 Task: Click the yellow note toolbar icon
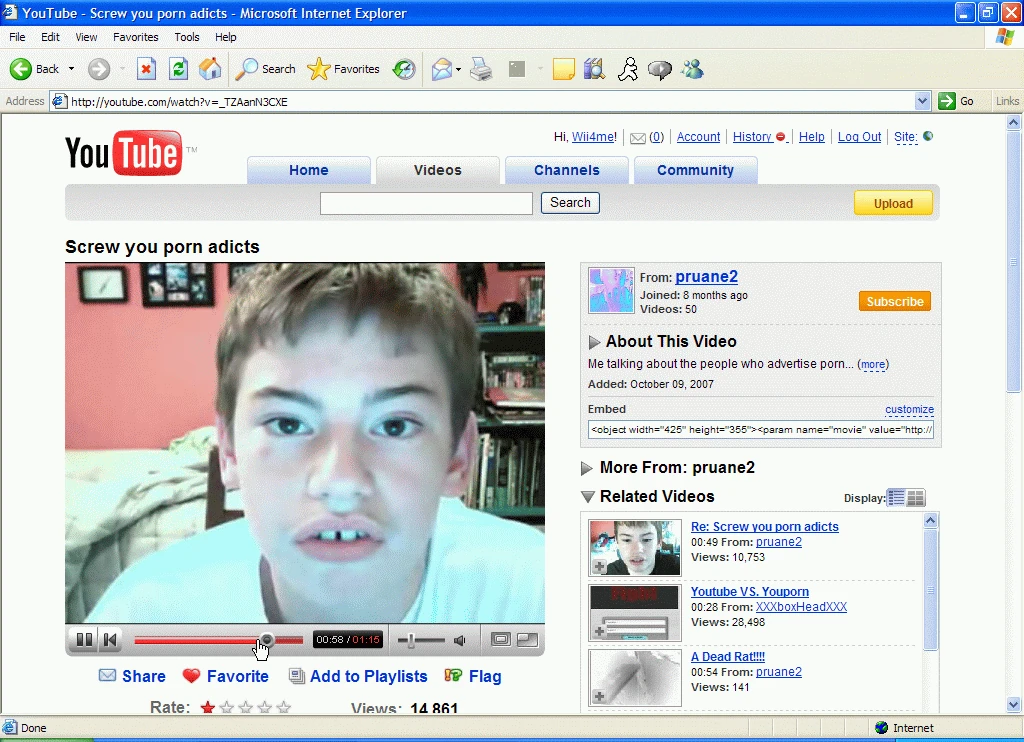(x=563, y=69)
